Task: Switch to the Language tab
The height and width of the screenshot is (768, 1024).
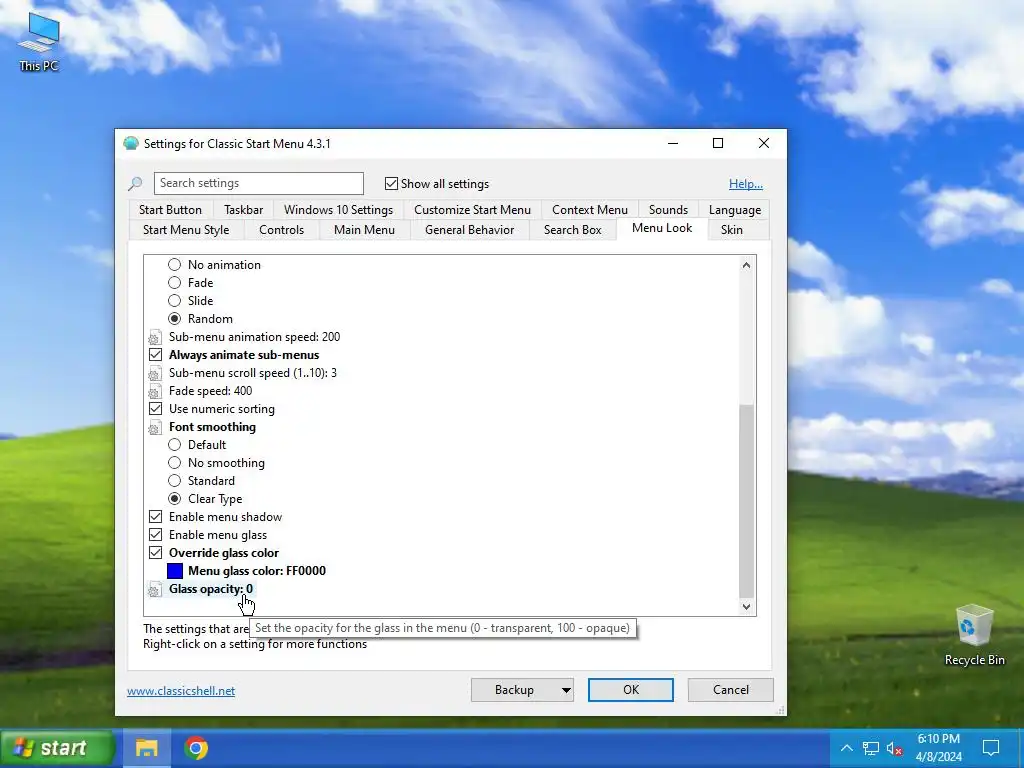Action: point(735,210)
